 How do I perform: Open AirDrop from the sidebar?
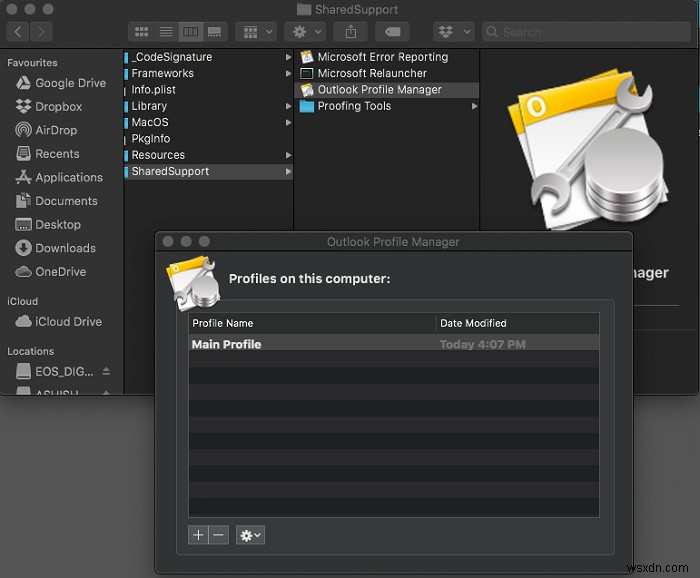[x=58, y=130]
